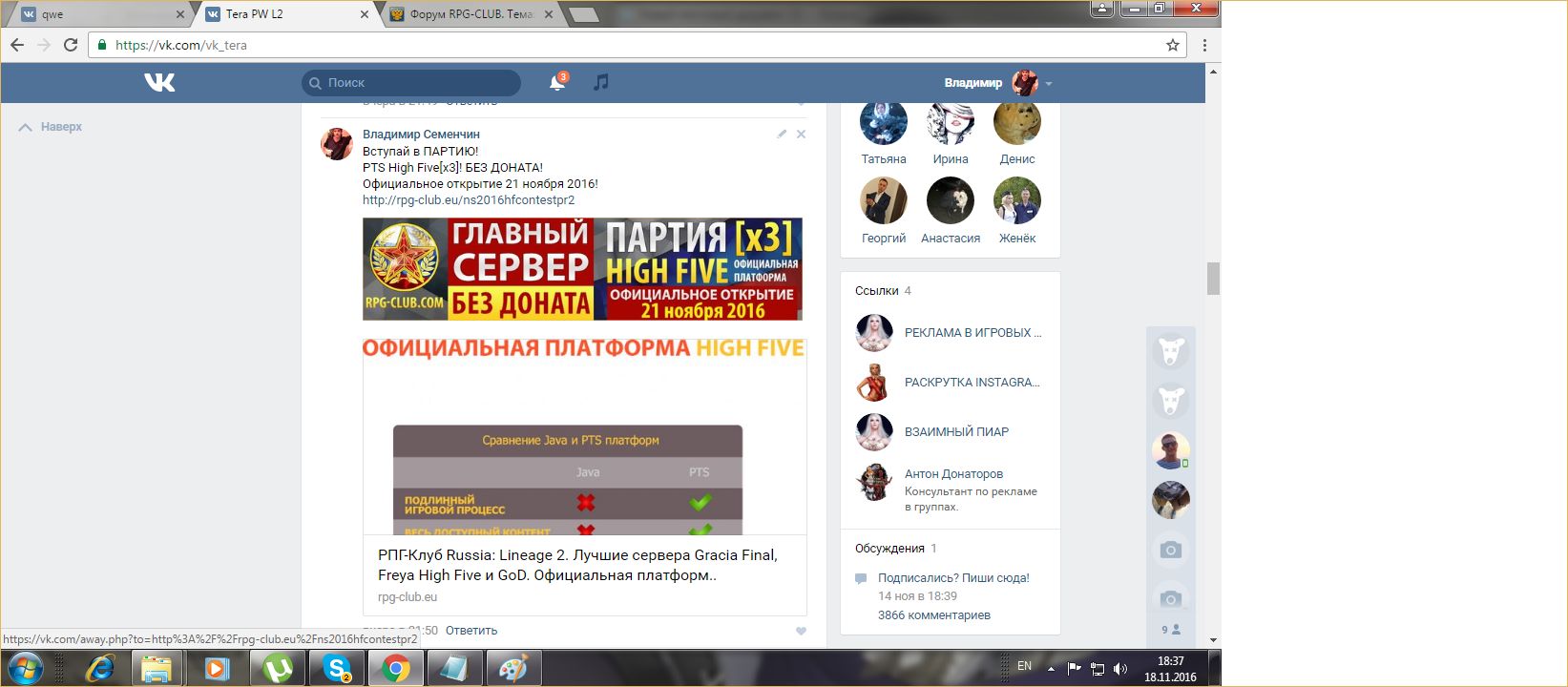Open the ГЛАВНЫЙ СЕРВЕР БЕЗ ДОНАТА banner image
The width and height of the screenshot is (1568, 687).
582,269
